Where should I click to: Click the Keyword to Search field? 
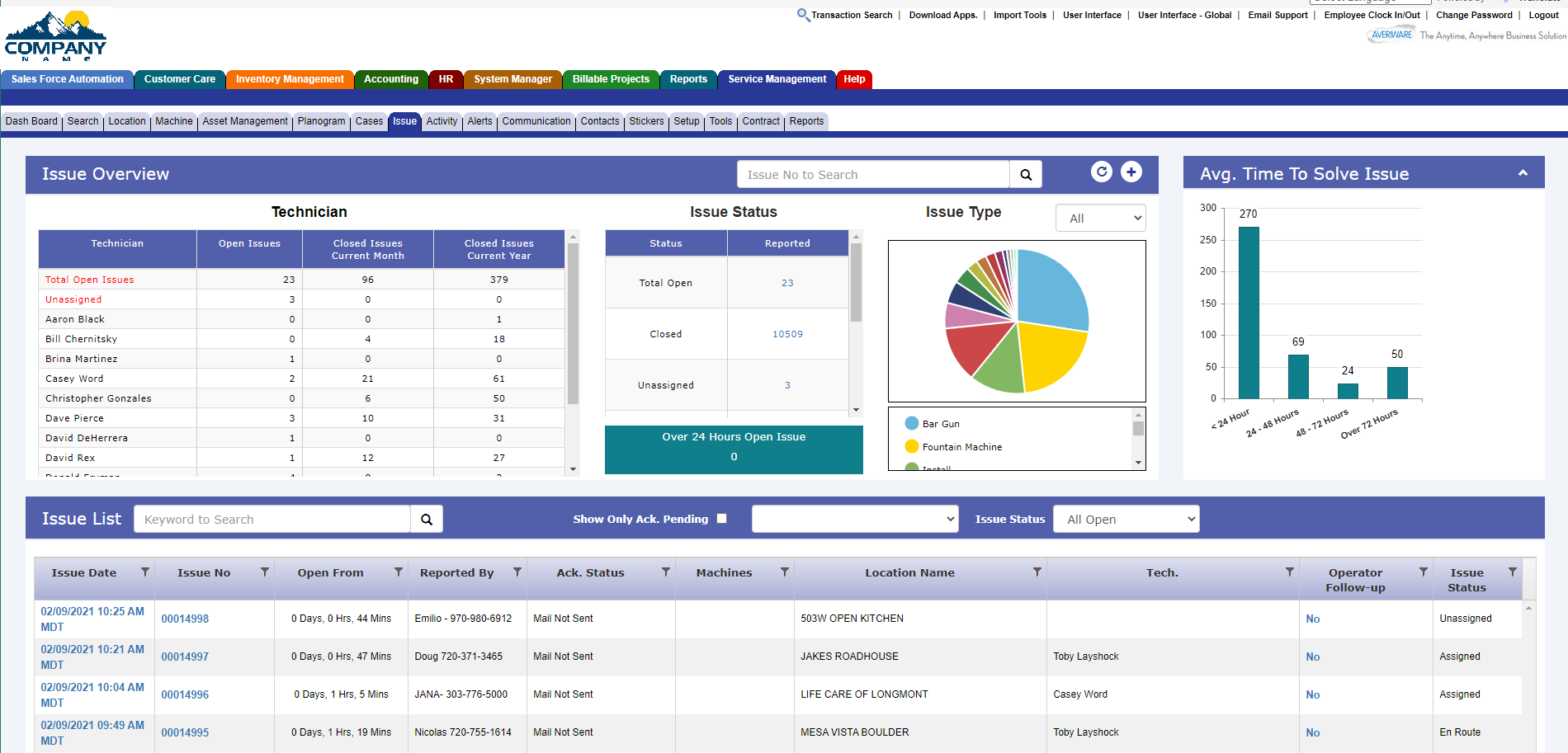(272, 520)
